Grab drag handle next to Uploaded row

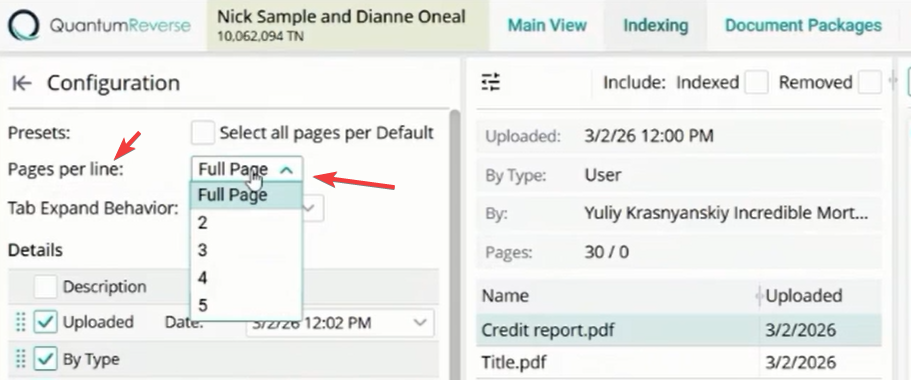[20, 322]
